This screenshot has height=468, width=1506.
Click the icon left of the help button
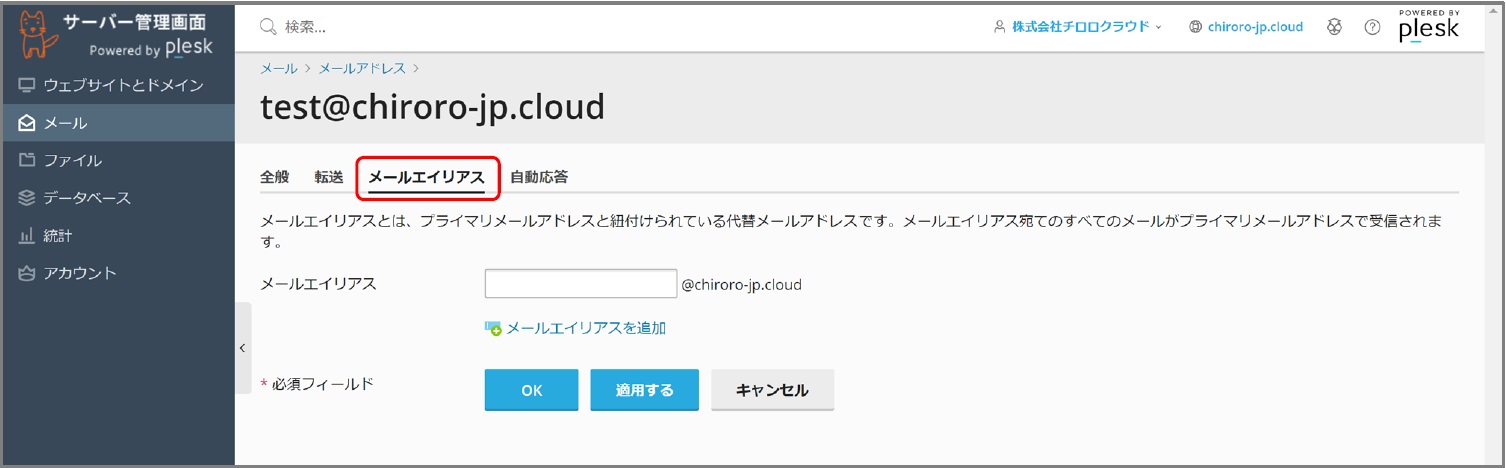(x=1334, y=27)
